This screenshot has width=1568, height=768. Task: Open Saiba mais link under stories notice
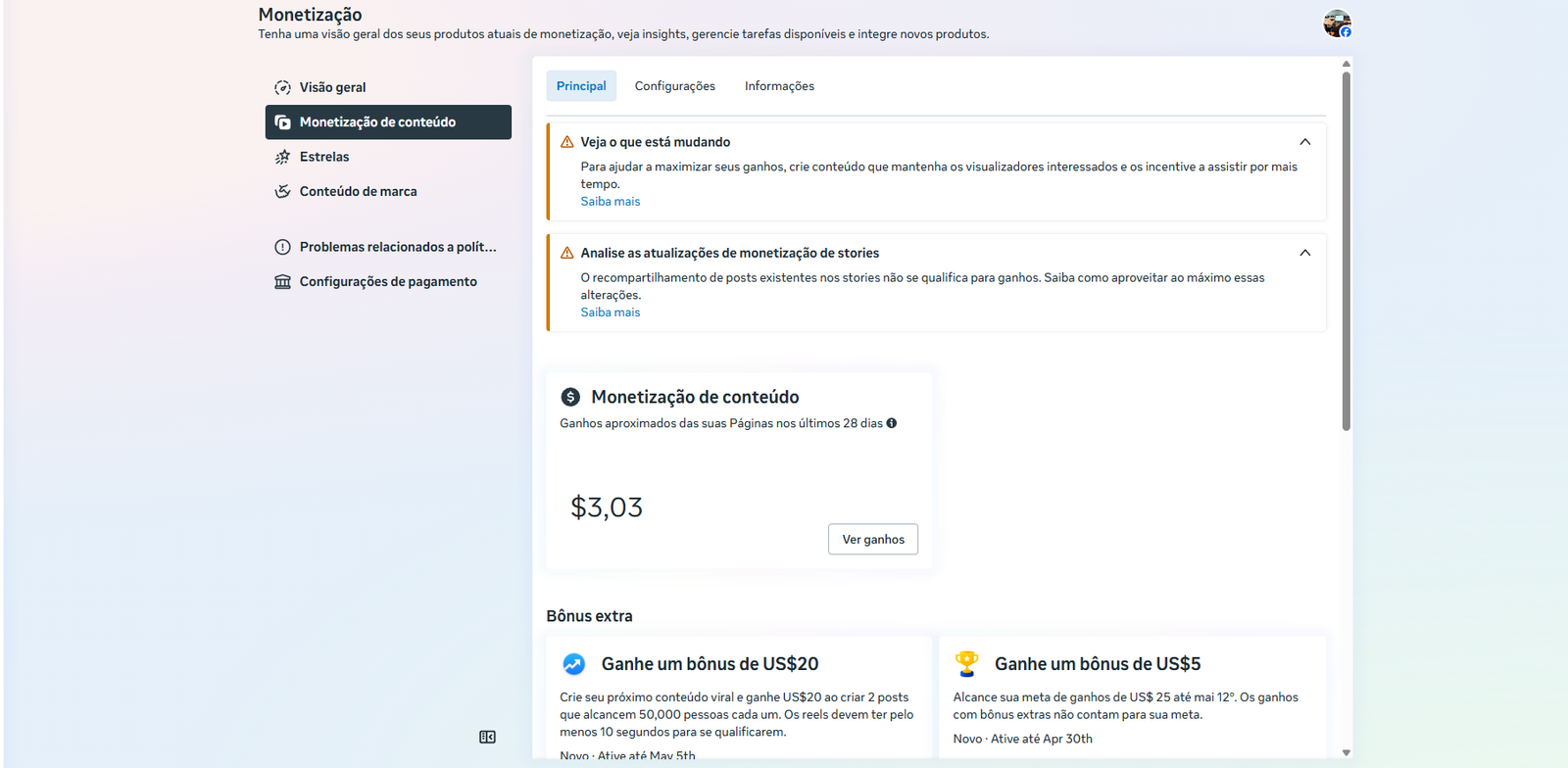coord(610,312)
